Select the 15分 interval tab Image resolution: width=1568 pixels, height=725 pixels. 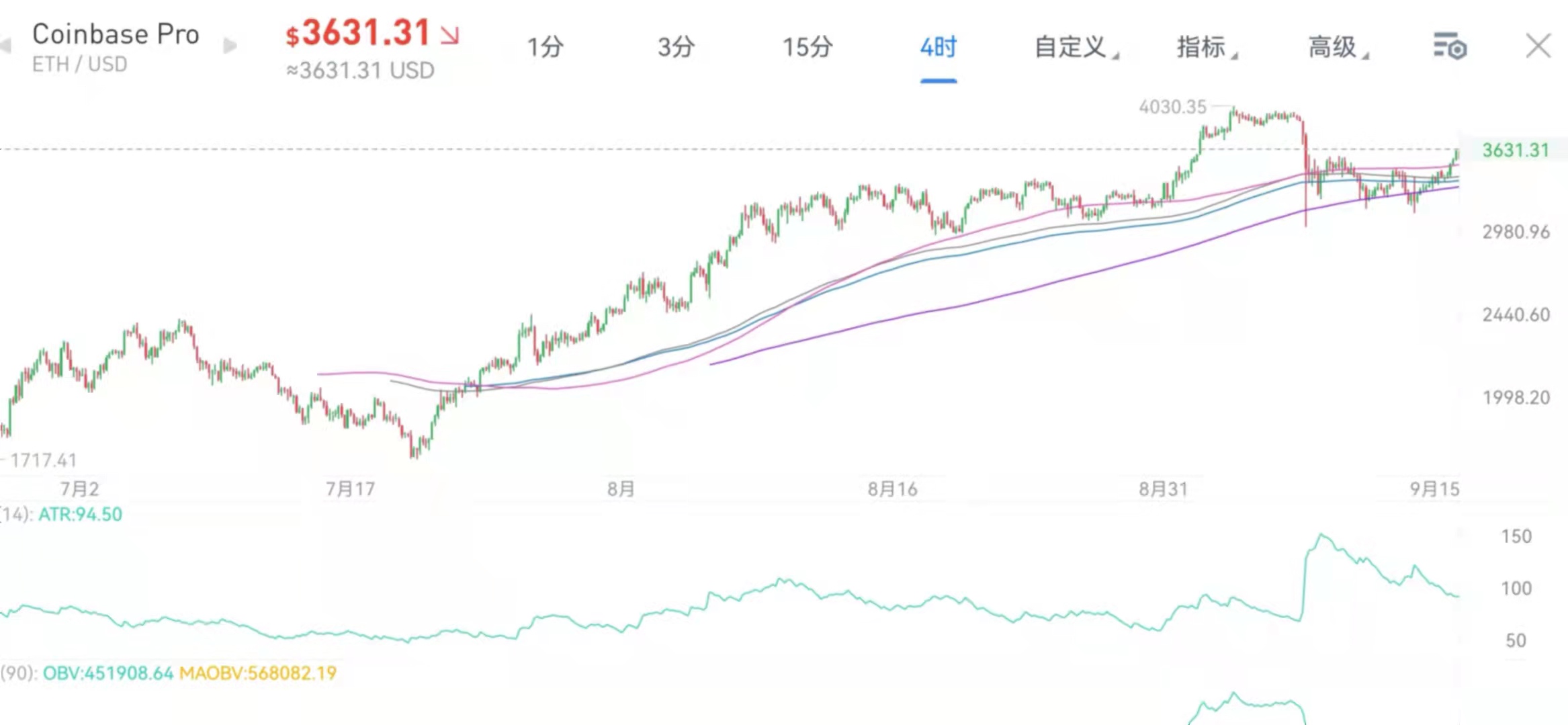[808, 47]
